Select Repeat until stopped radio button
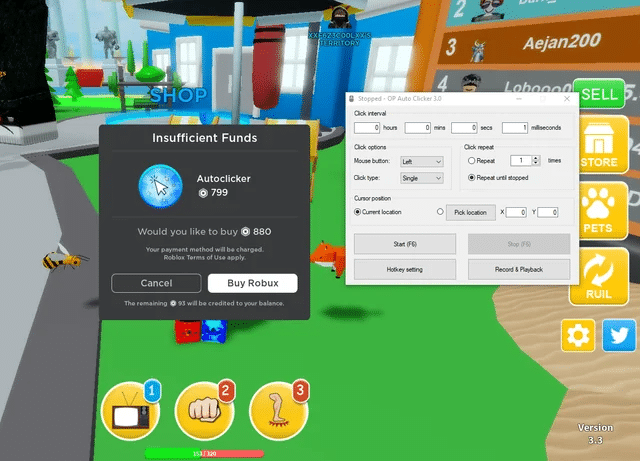640x461 pixels. click(471, 178)
